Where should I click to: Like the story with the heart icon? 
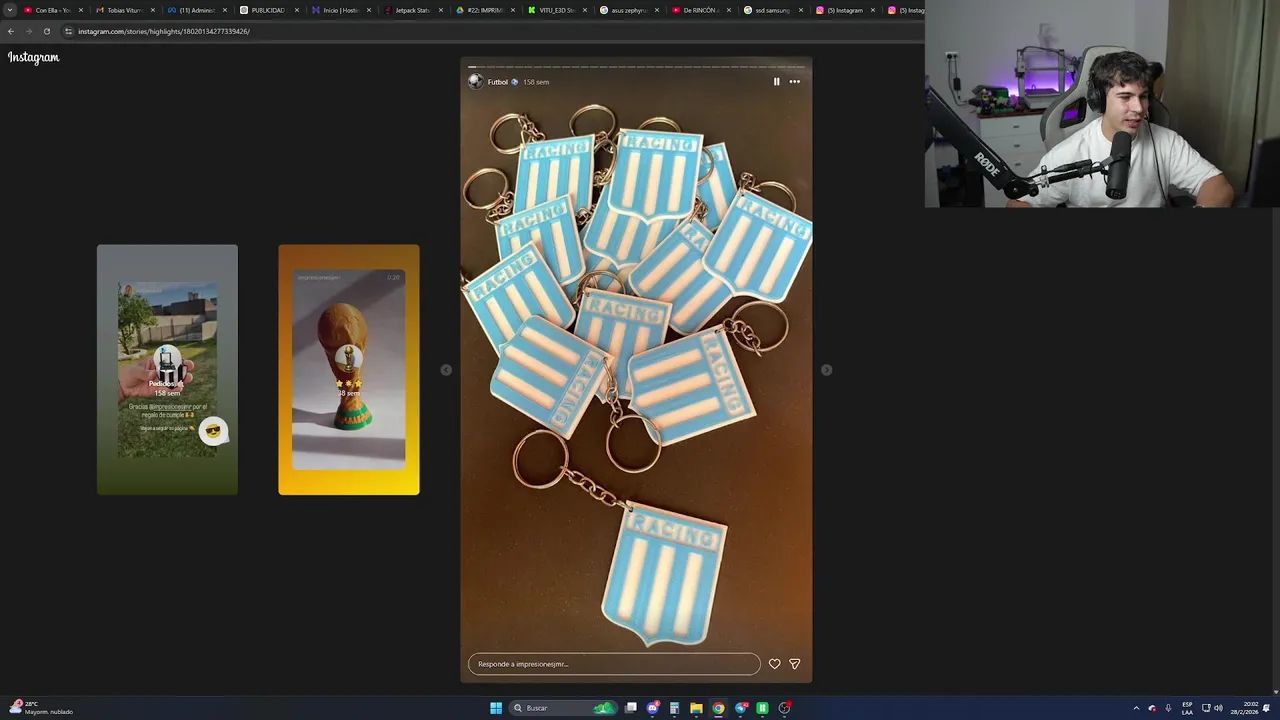[x=774, y=664]
